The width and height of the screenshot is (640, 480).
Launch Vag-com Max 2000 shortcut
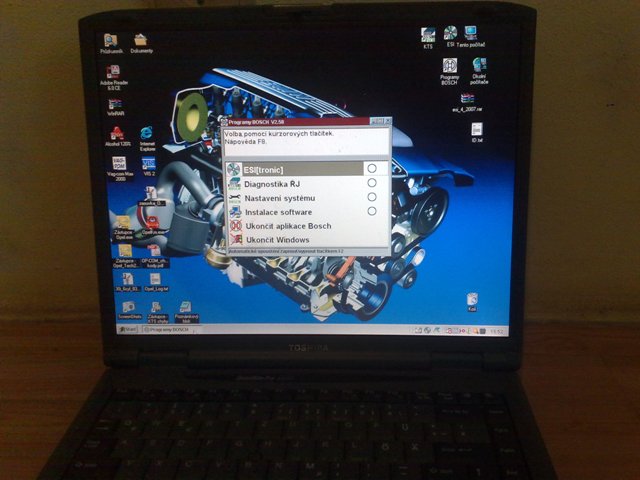119,164
